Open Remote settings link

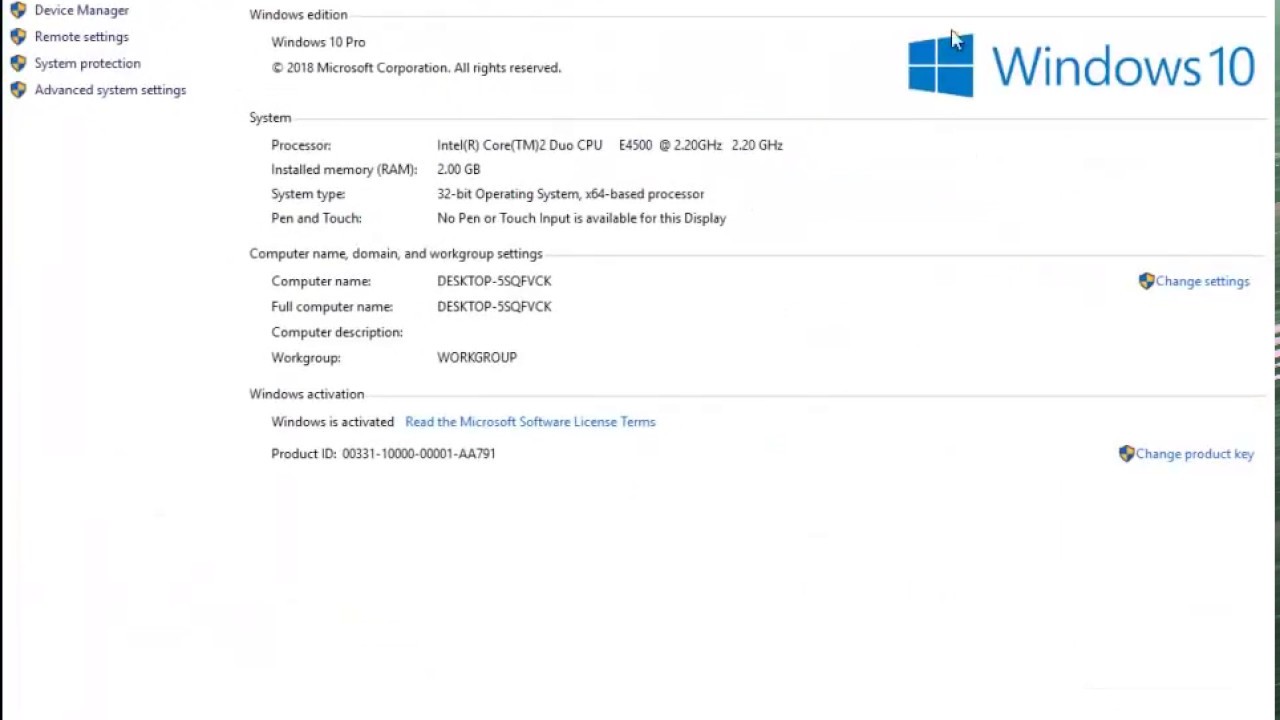click(82, 37)
